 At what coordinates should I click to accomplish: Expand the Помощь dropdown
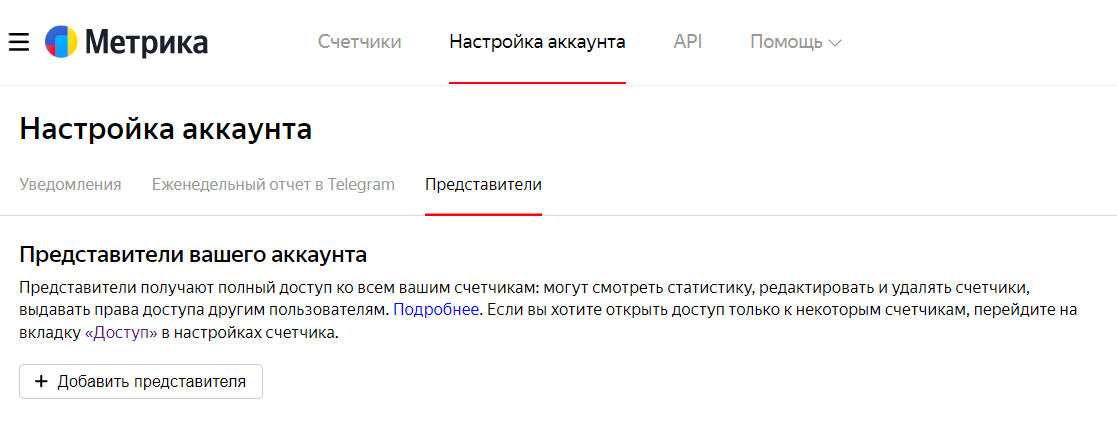796,42
